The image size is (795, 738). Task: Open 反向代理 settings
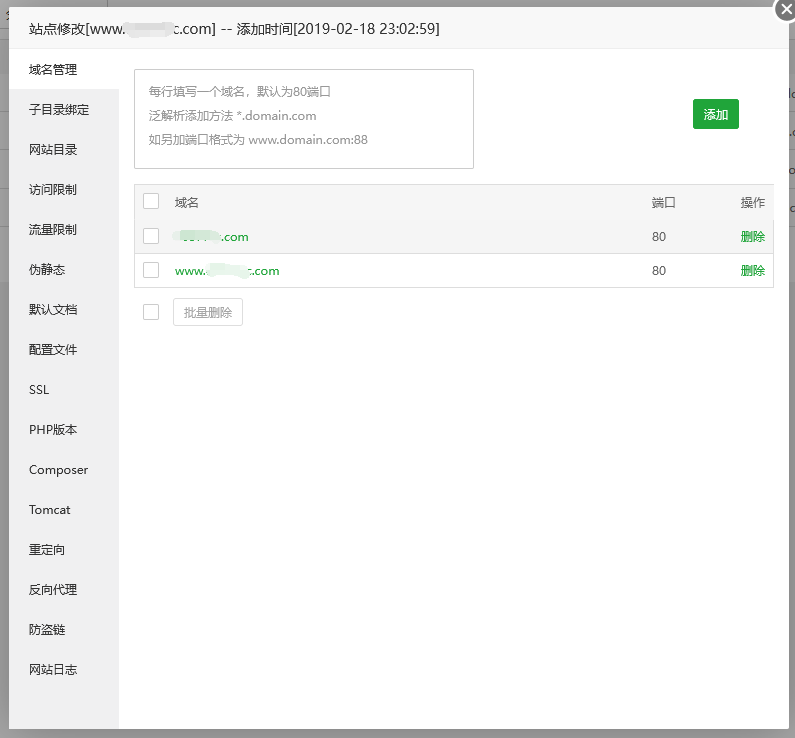click(x=53, y=590)
